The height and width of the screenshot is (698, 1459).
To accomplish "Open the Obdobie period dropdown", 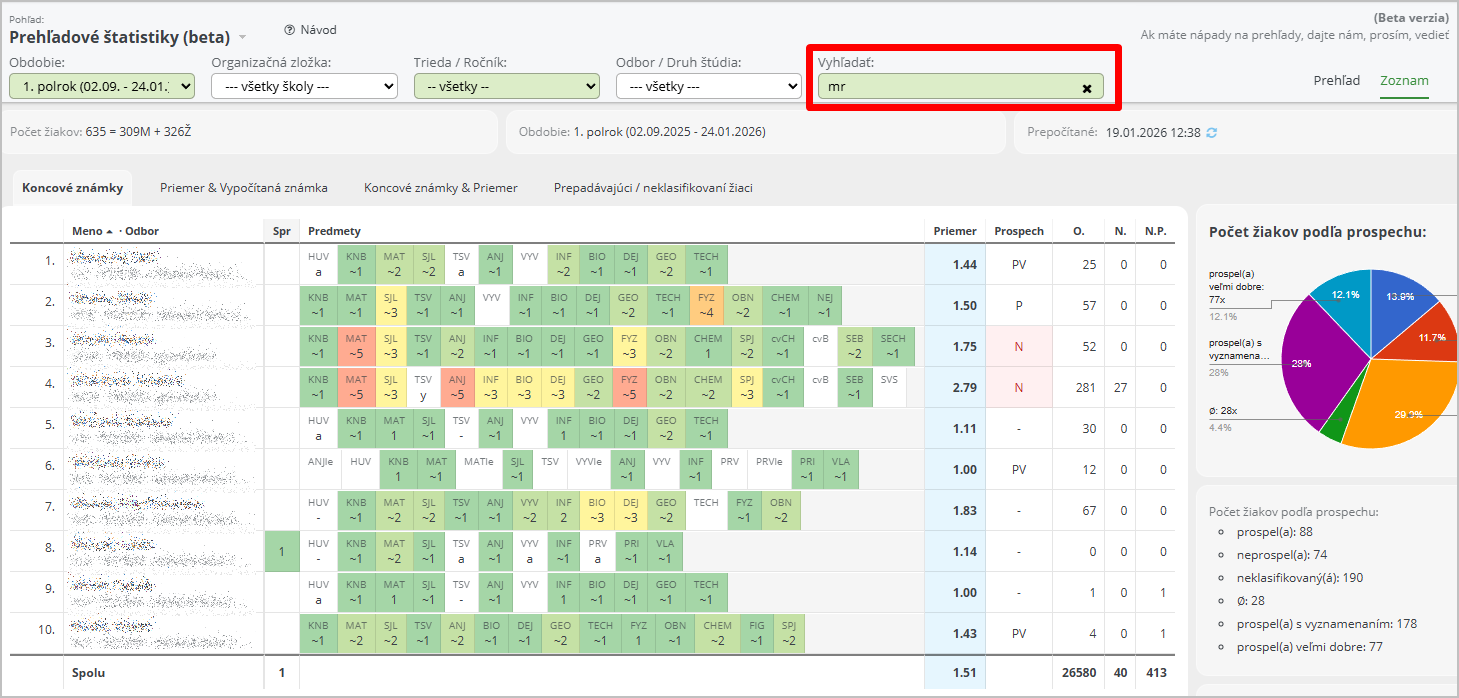I will (x=102, y=87).
